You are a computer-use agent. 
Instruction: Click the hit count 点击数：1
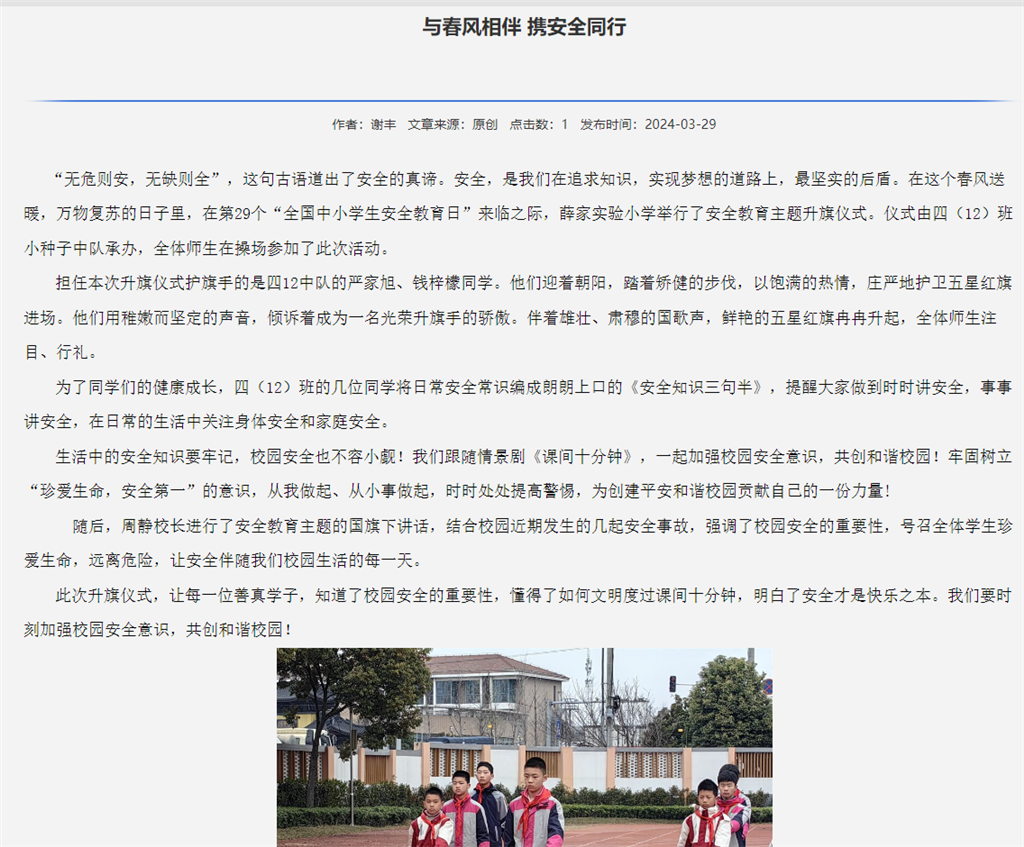539,124
